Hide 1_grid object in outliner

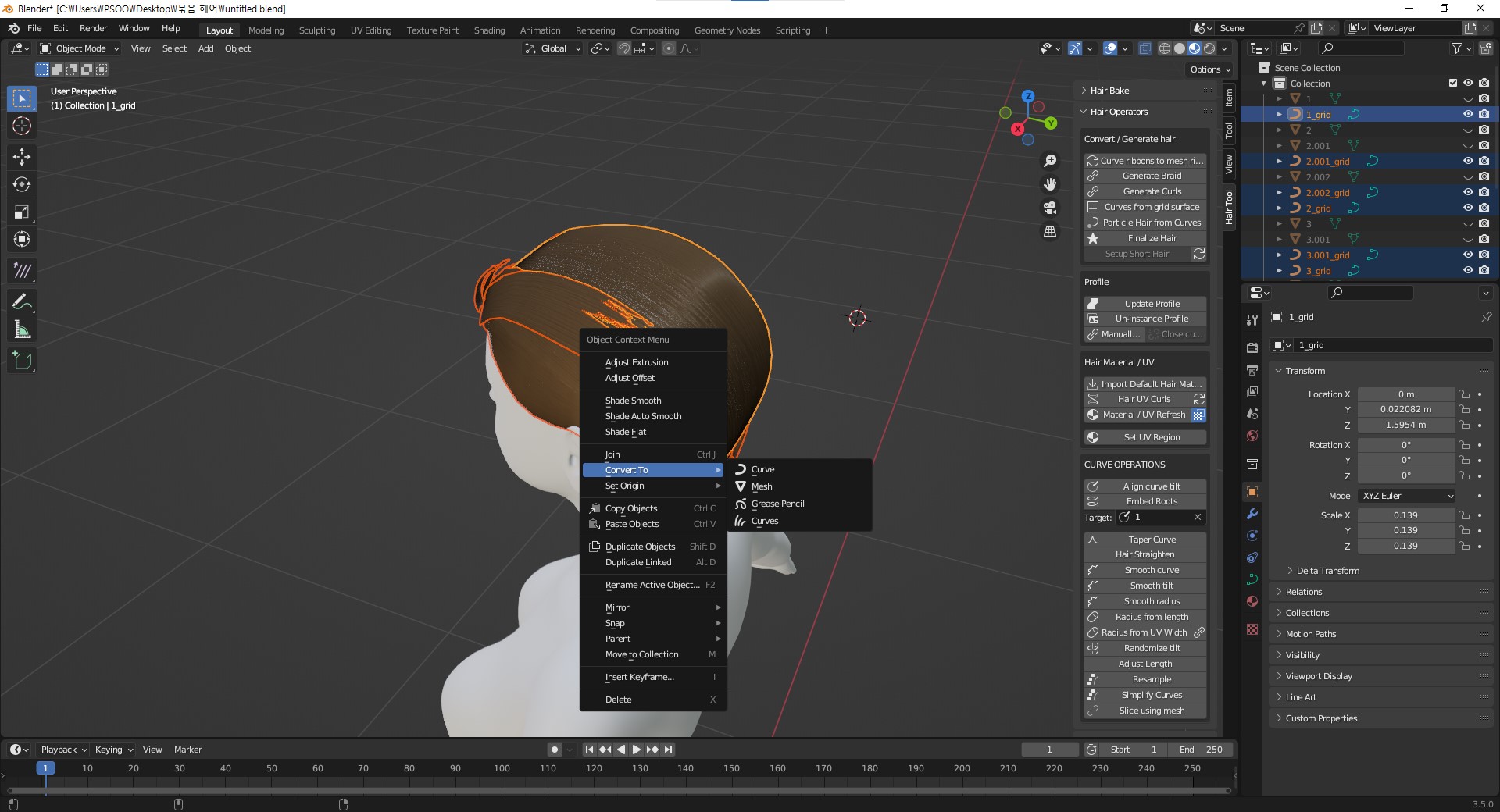(1468, 114)
